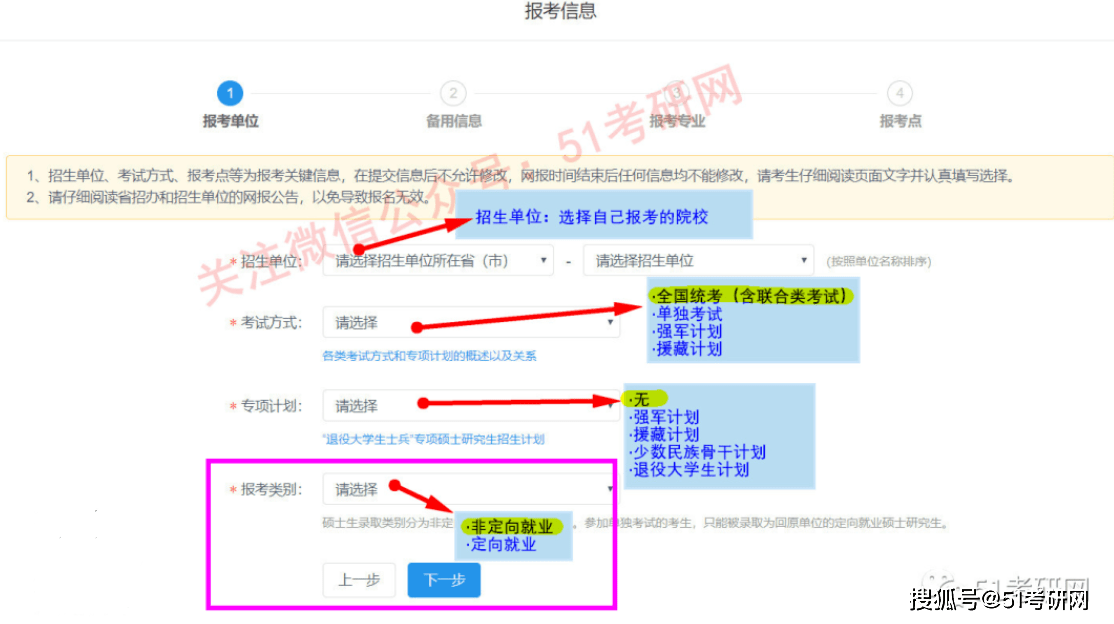Image resolution: width=1114 pixels, height=624 pixels.
Task: Select the 备用信息 step label
Action: pyautogui.click(x=453, y=122)
